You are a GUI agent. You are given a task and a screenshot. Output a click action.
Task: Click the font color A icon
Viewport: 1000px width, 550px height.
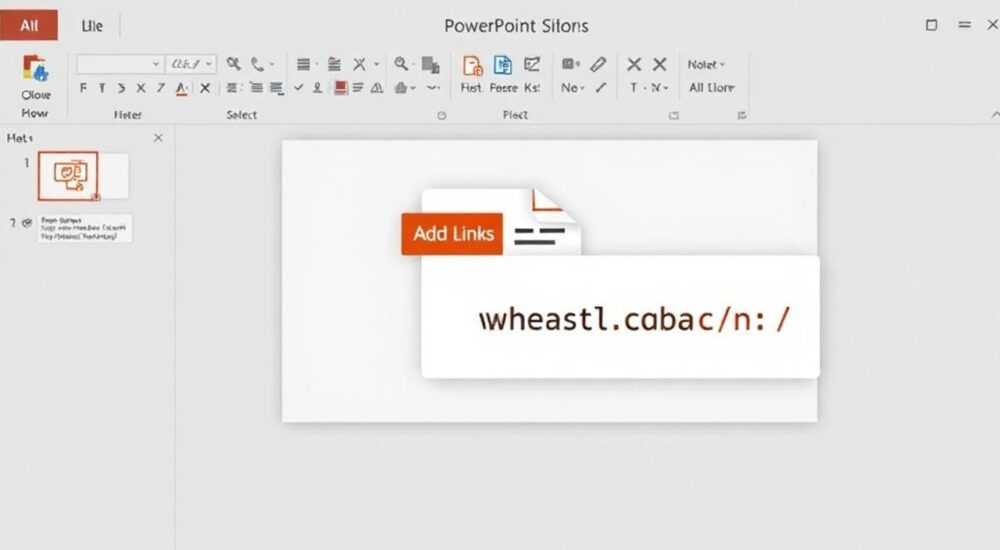[x=182, y=89]
